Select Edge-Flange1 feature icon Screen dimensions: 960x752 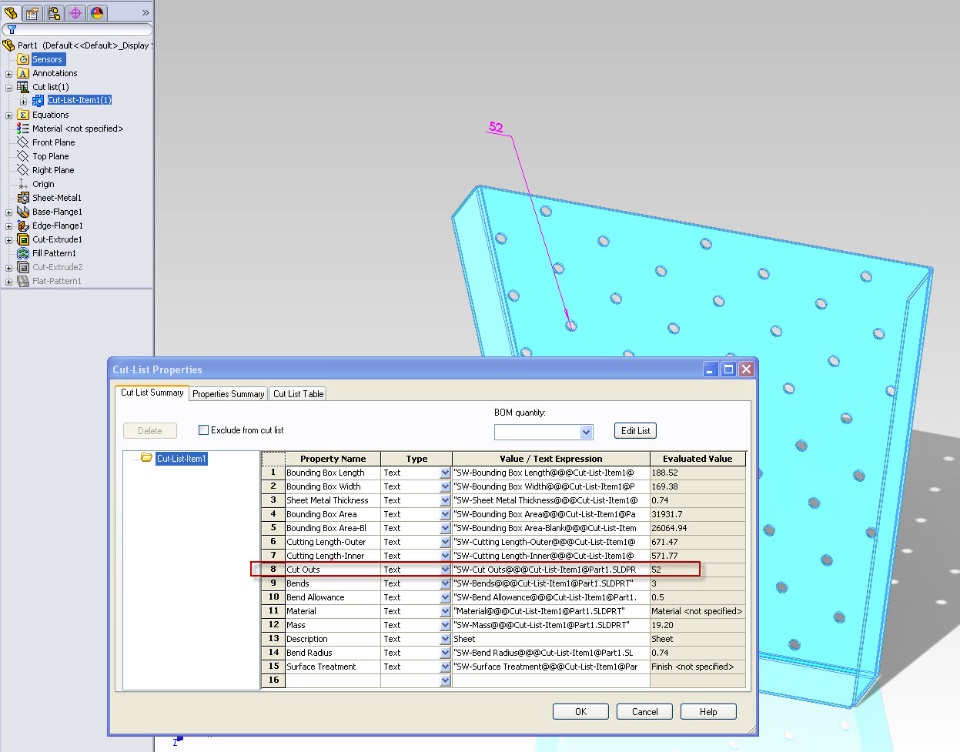(x=23, y=225)
